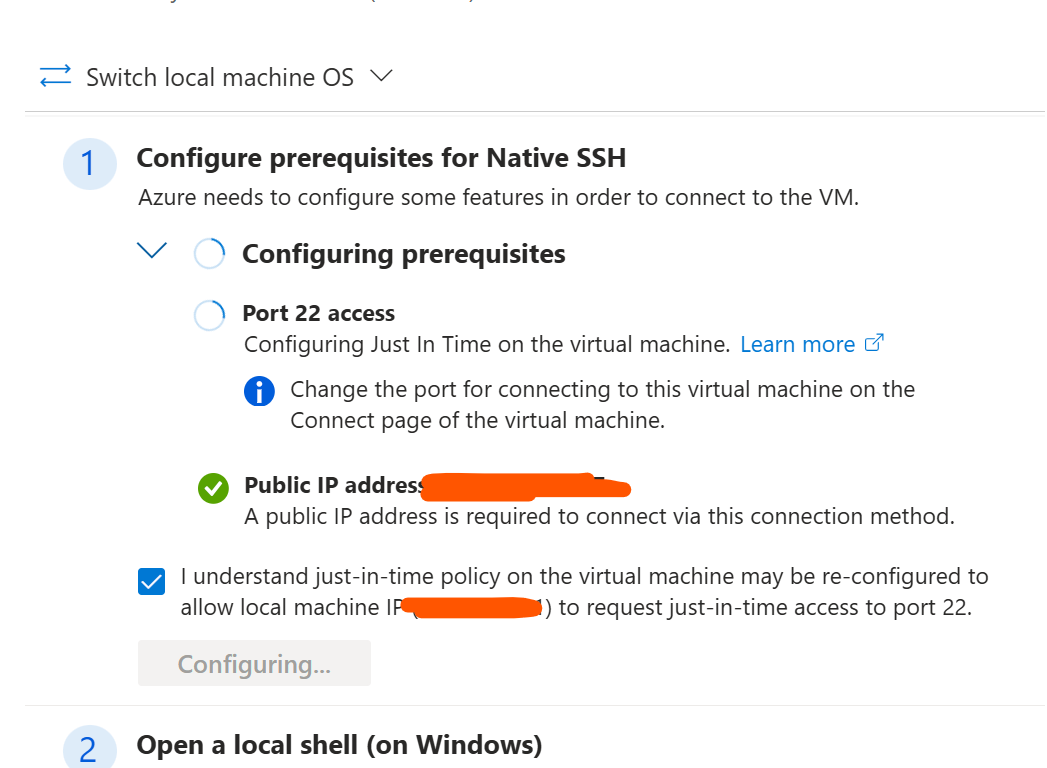
Task: Click the Configuring button
Action: (254, 662)
